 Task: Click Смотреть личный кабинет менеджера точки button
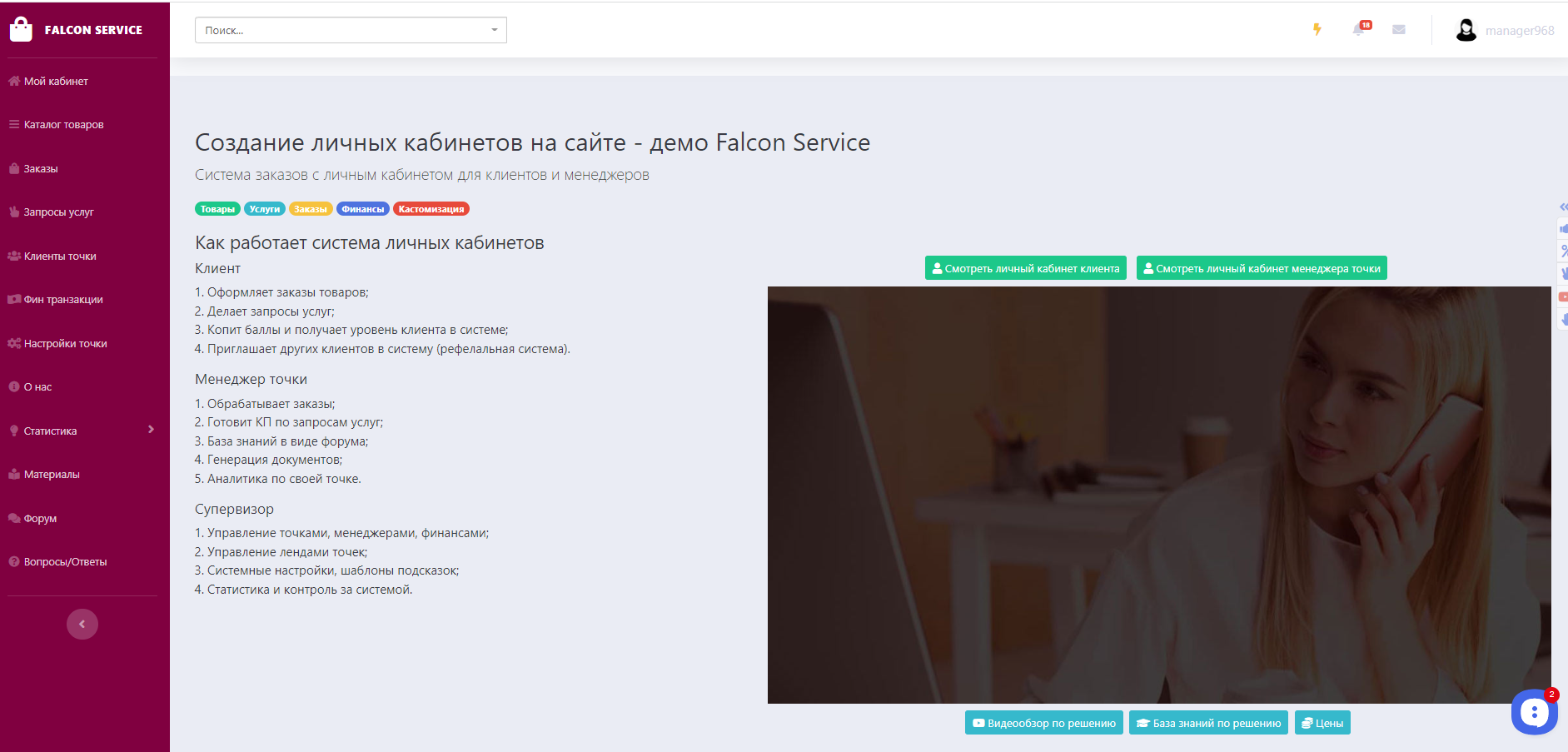click(1262, 268)
